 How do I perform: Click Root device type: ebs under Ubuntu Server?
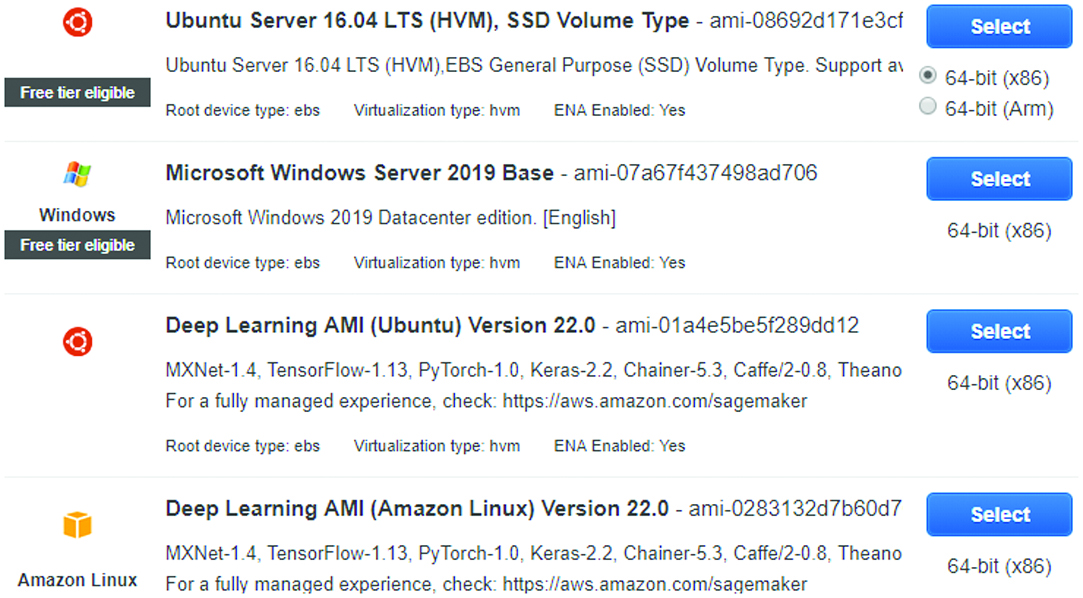[x=242, y=110]
